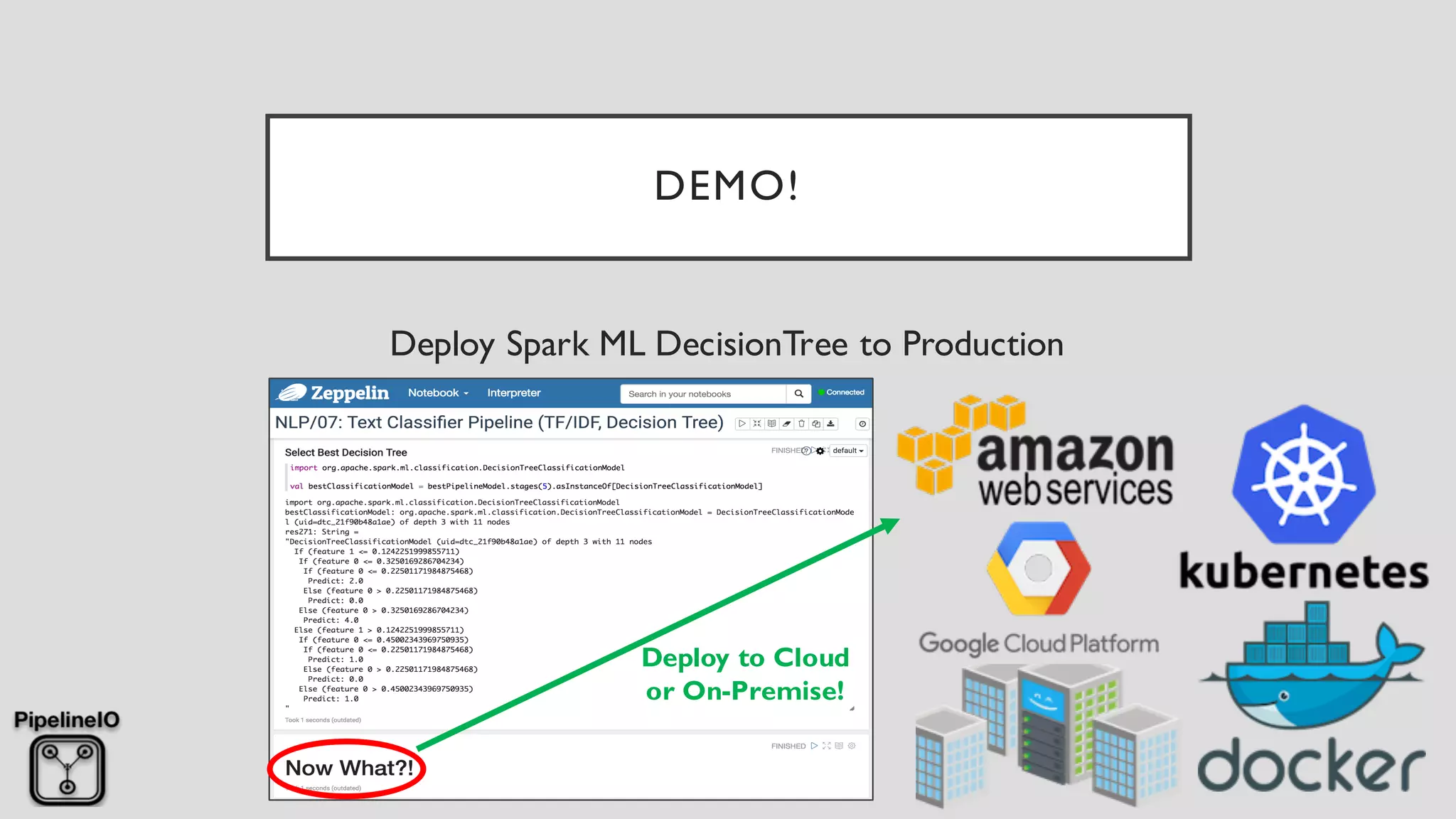Click the 'Deploy Spark ML DecisionTree to Production' heading
1456x819 pixels.
pyautogui.click(x=727, y=345)
